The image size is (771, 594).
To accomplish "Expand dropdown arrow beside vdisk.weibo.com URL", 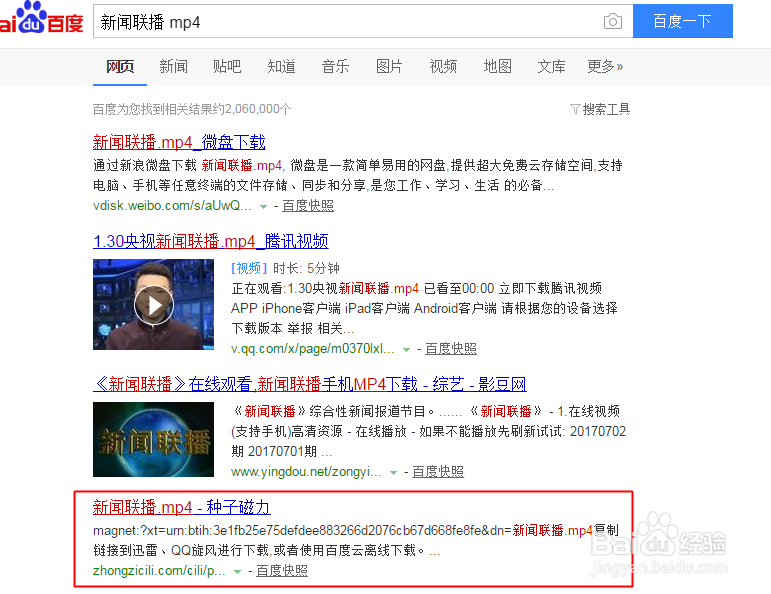I will pyautogui.click(x=263, y=207).
